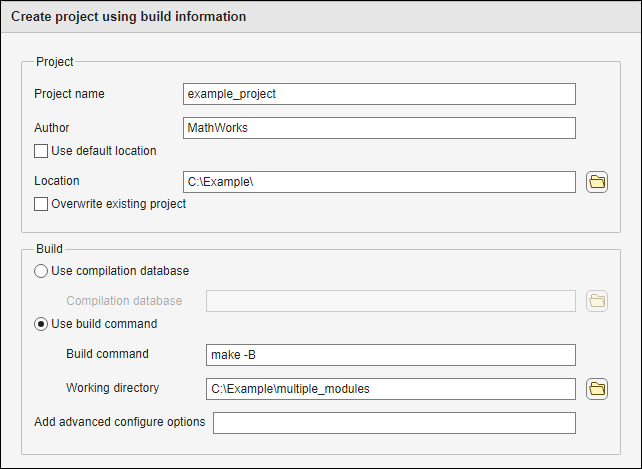
Task: Click the Working directory text field
Action: coord(391,388)
